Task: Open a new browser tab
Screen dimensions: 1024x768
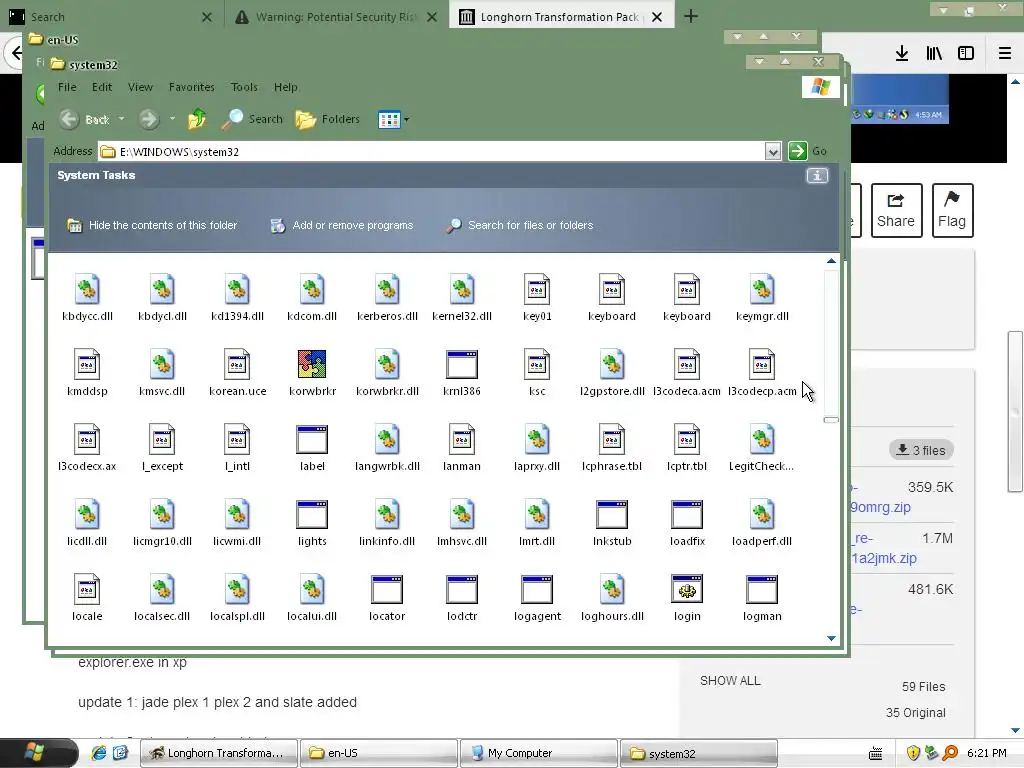Action: click(690, 16)
